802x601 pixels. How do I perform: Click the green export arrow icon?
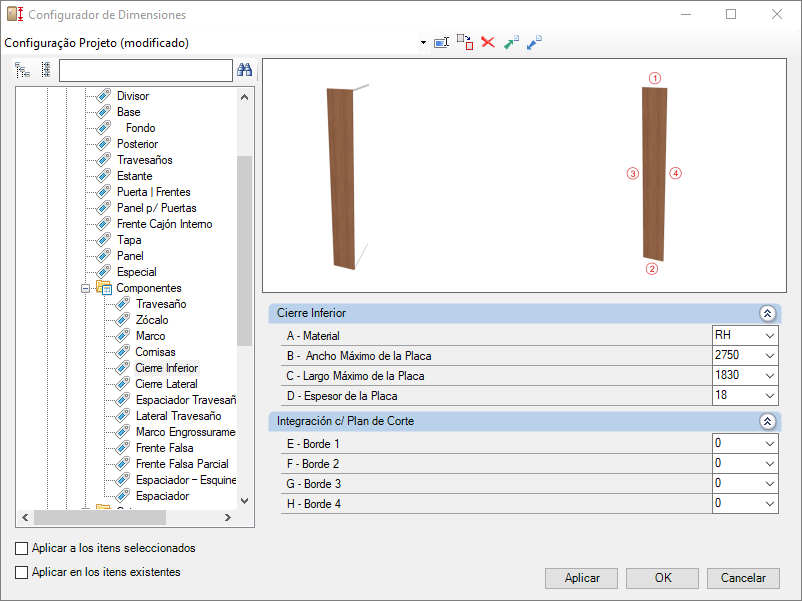coord(511,43)
